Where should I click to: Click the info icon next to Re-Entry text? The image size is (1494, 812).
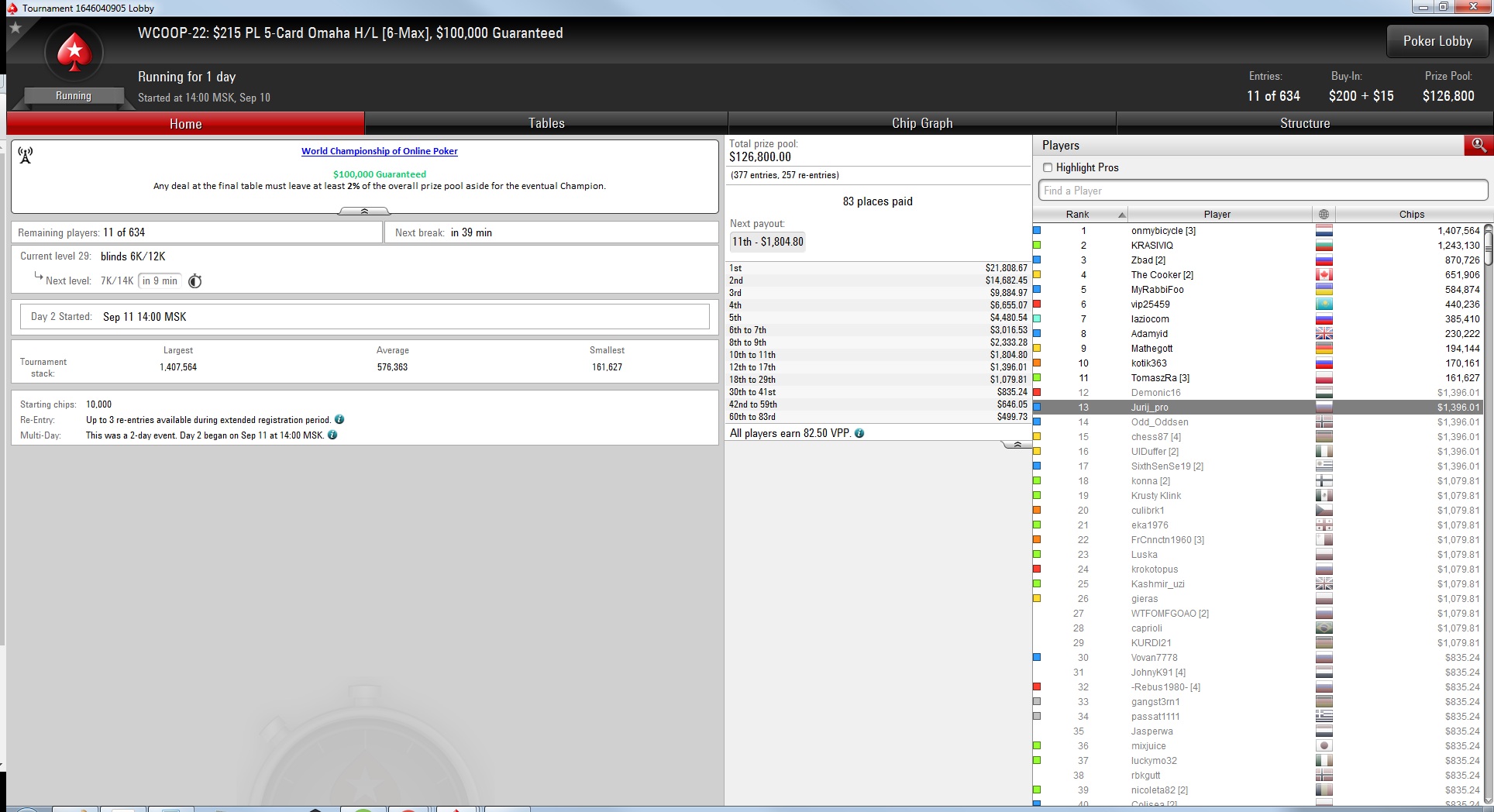[339, 419]
